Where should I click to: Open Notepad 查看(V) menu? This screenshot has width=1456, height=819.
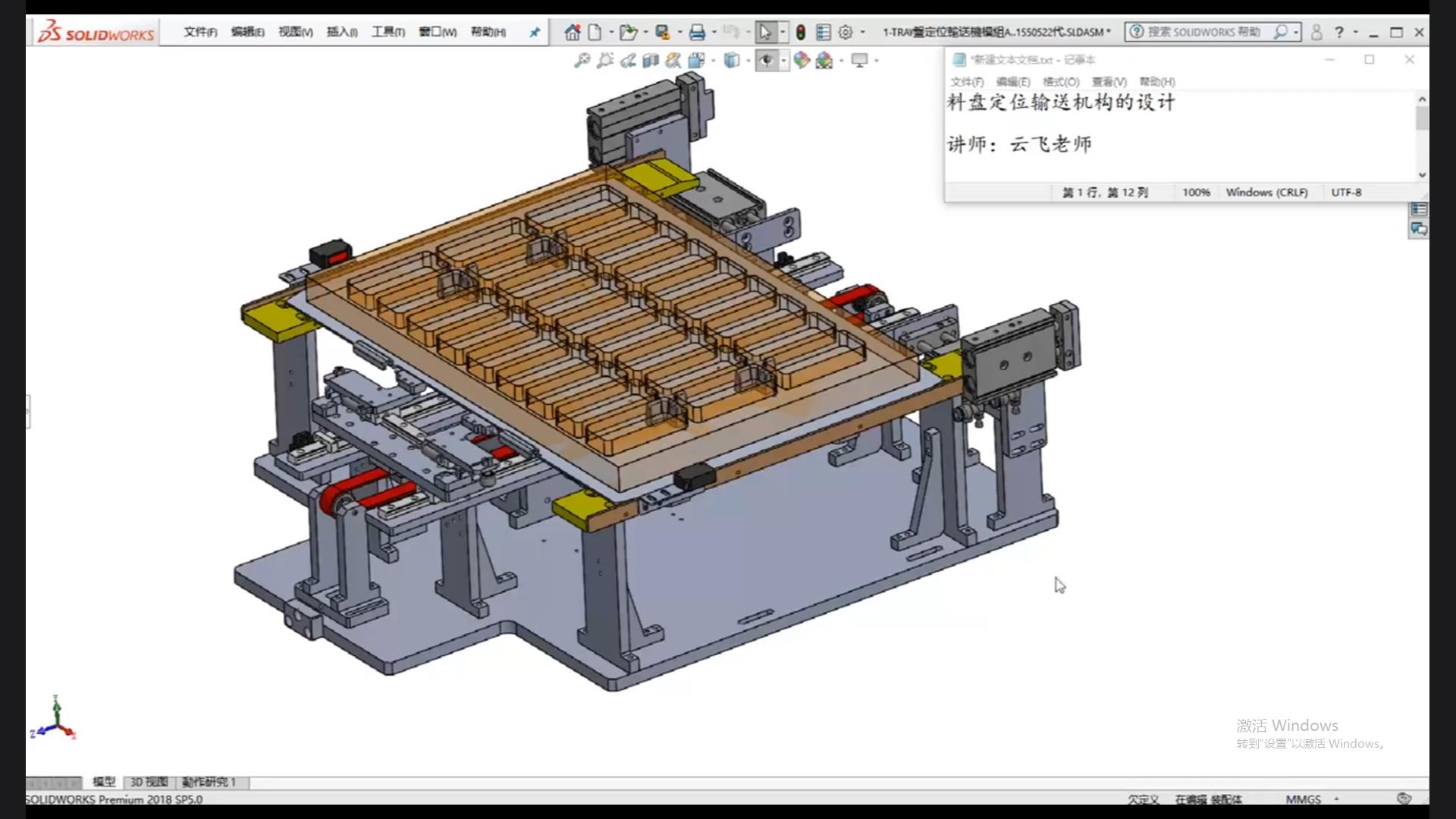click(1109, 82)
